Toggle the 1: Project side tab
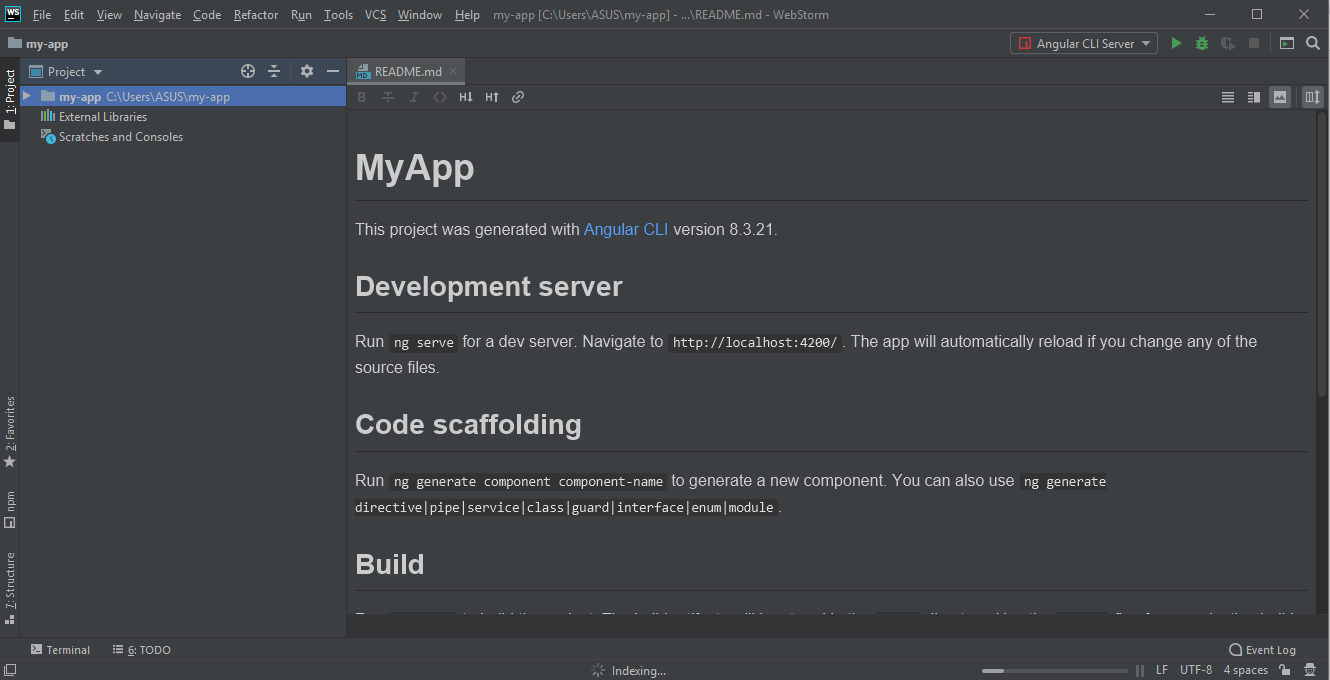1330x680 pixels. click(10, 100)
